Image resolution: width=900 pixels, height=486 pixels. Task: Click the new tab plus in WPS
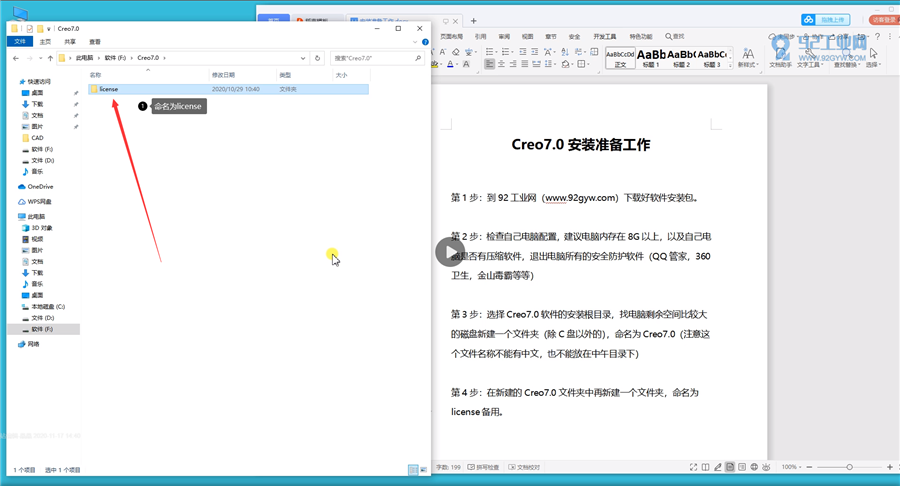[474, 21]
